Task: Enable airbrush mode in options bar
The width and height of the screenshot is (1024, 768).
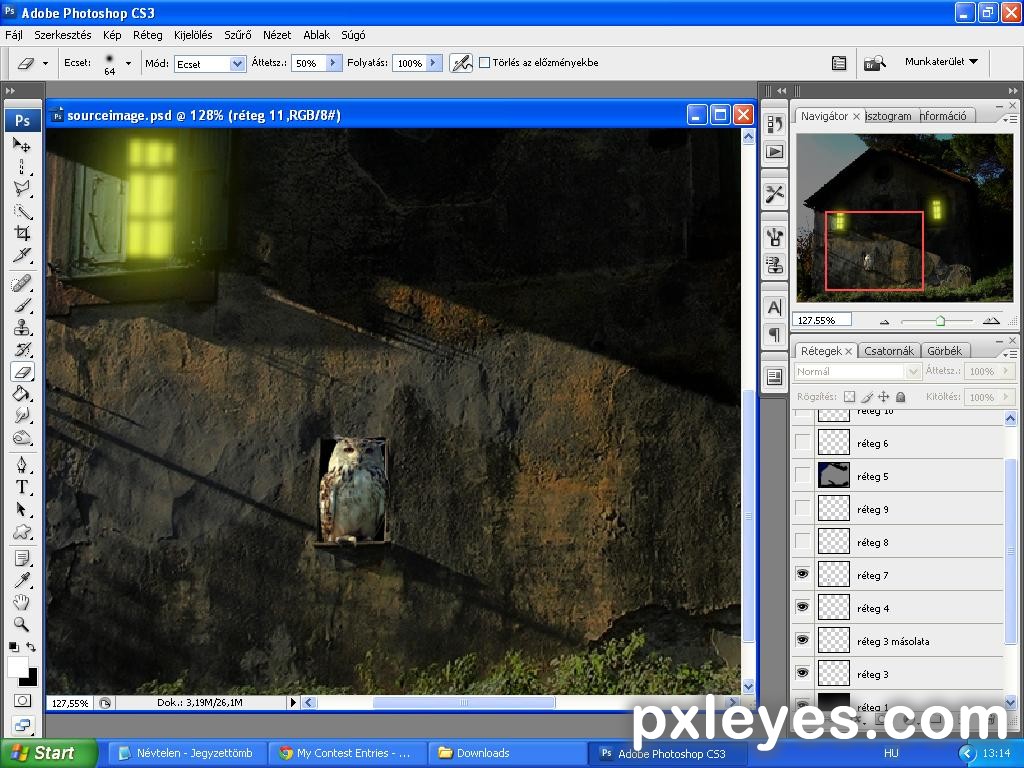Action: [461, 63]
